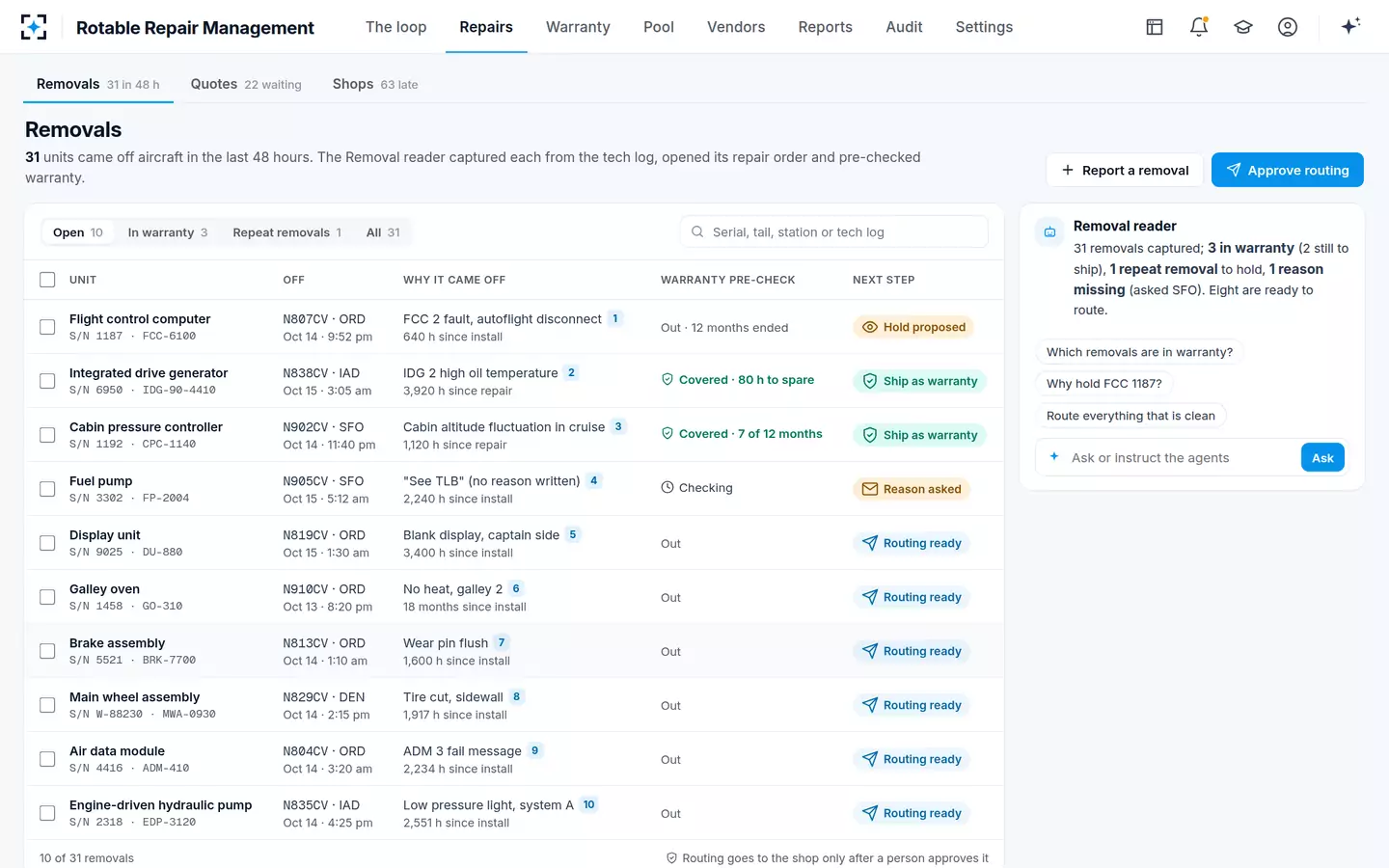Click tech log badge 2 for IDG oil temperature
The width and height of the screenshot is (1389, 868).
pos(571,372)
